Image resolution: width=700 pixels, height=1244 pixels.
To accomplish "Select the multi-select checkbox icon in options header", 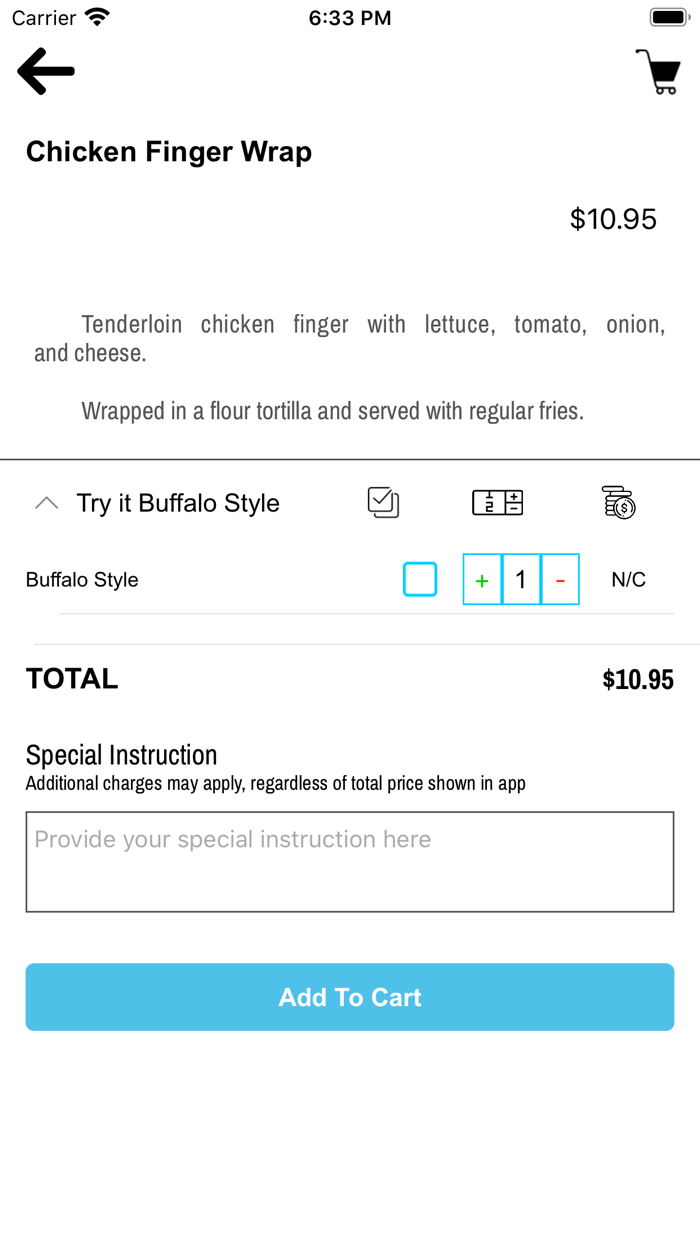I will click(383, 502).
